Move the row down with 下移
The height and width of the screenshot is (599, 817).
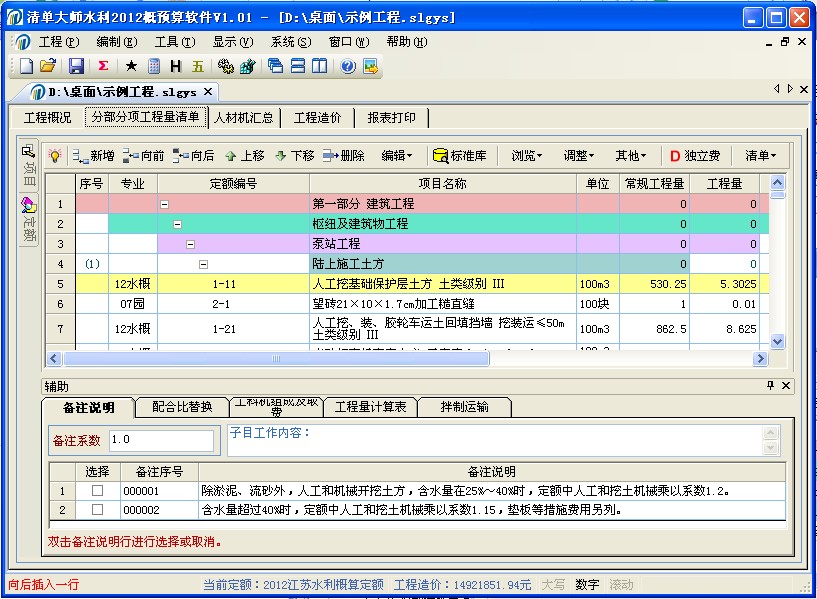[295, 155]
